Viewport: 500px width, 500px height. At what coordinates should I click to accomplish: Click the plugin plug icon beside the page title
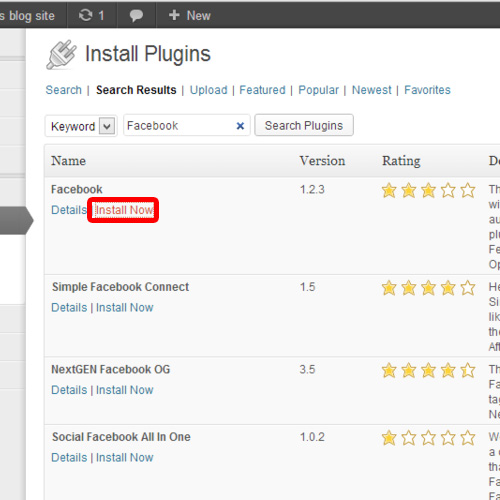pos(61,55)
